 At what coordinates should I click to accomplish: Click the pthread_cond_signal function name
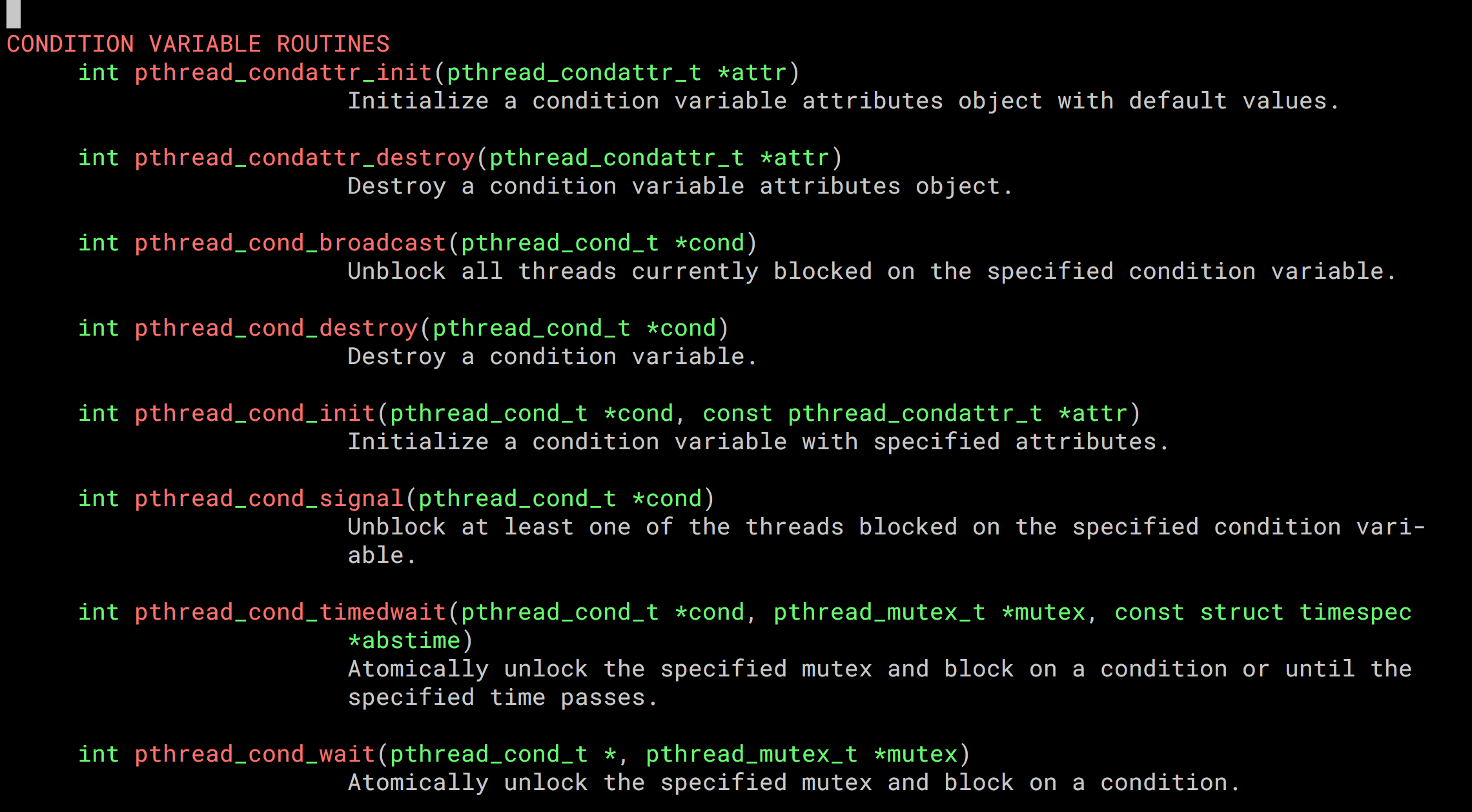pos(269,498)
